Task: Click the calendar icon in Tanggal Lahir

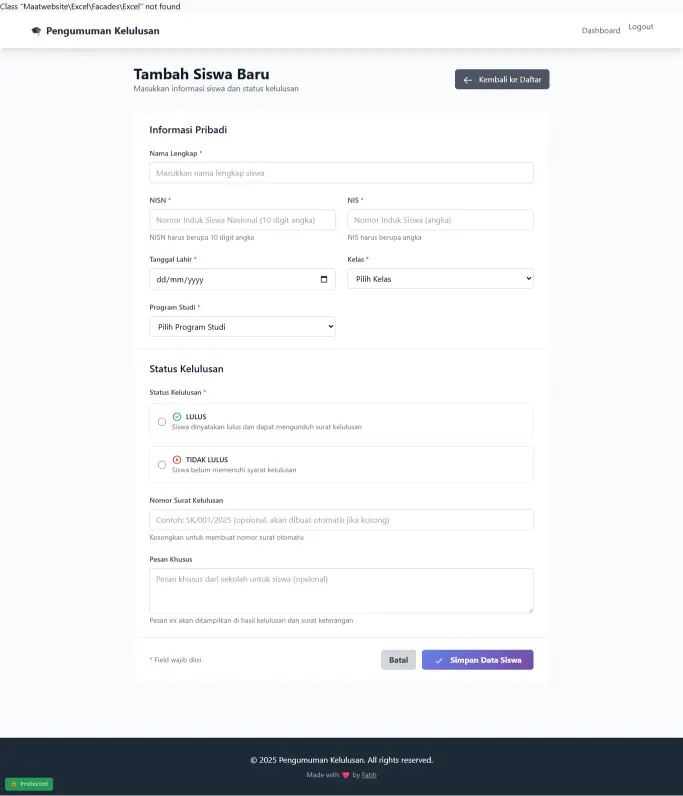Action: (324, 279)
